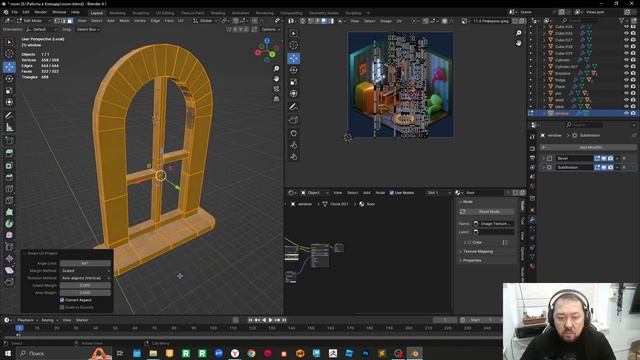640x360 pixels.
Task: Open the Render menu
Action: [40, 12]
